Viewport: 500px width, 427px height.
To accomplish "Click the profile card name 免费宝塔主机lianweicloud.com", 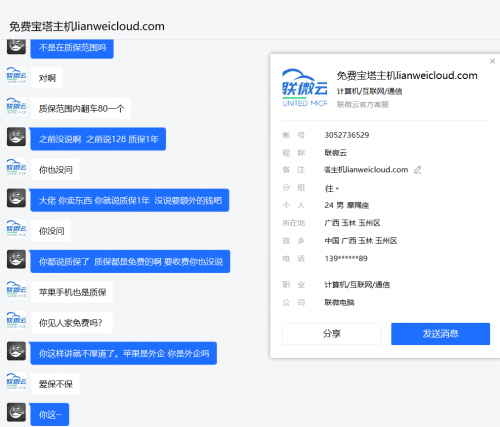I will coord(407,76).
